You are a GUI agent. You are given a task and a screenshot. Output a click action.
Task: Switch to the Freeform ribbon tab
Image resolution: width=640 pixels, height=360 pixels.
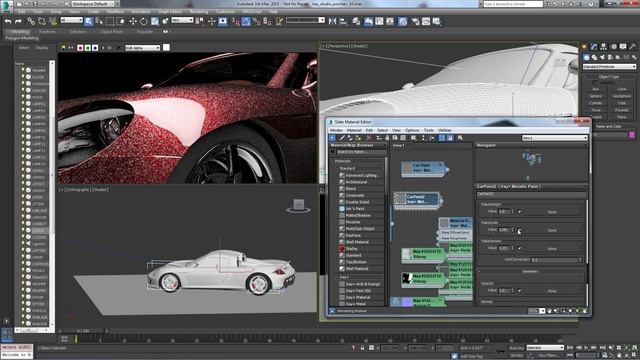(x=47, y=31)
